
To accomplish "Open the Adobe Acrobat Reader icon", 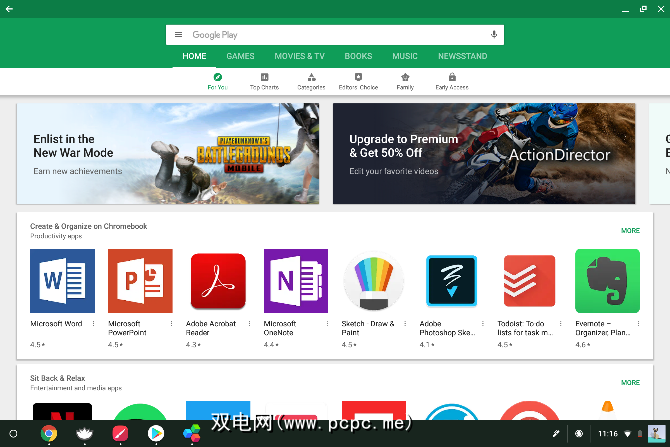I will [218, 281].
